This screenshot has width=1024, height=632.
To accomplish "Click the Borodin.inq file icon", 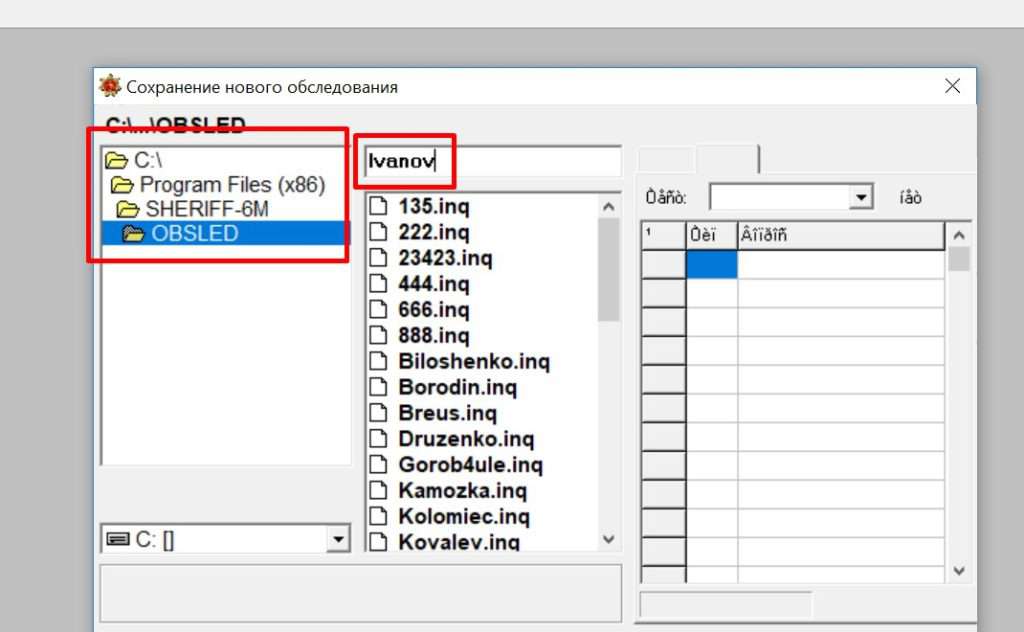I will coord(378,388).
